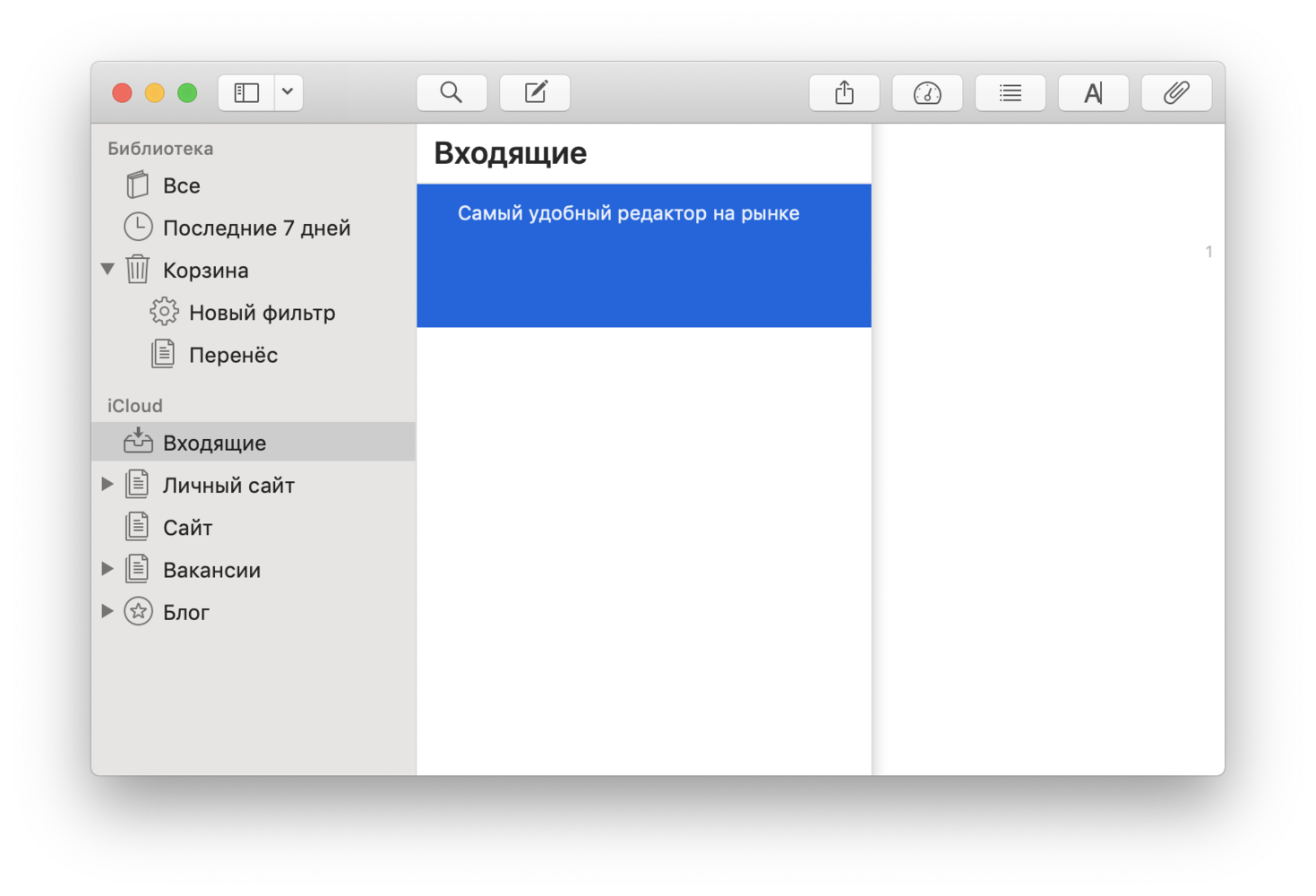Collapse the Корзина group triangle
The image size is (1316, 896).
click(108, 269)
